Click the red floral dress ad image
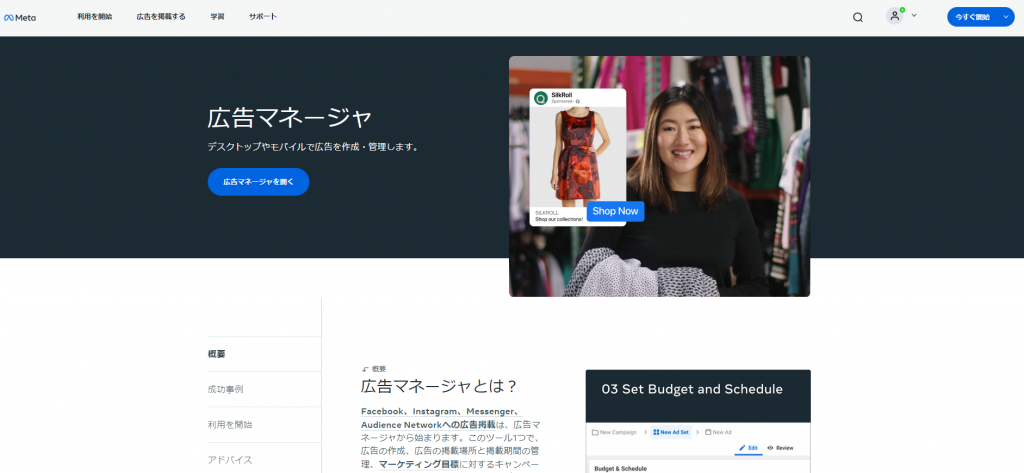The height and width of the screenshot is (473, 1024). [577, 157]
